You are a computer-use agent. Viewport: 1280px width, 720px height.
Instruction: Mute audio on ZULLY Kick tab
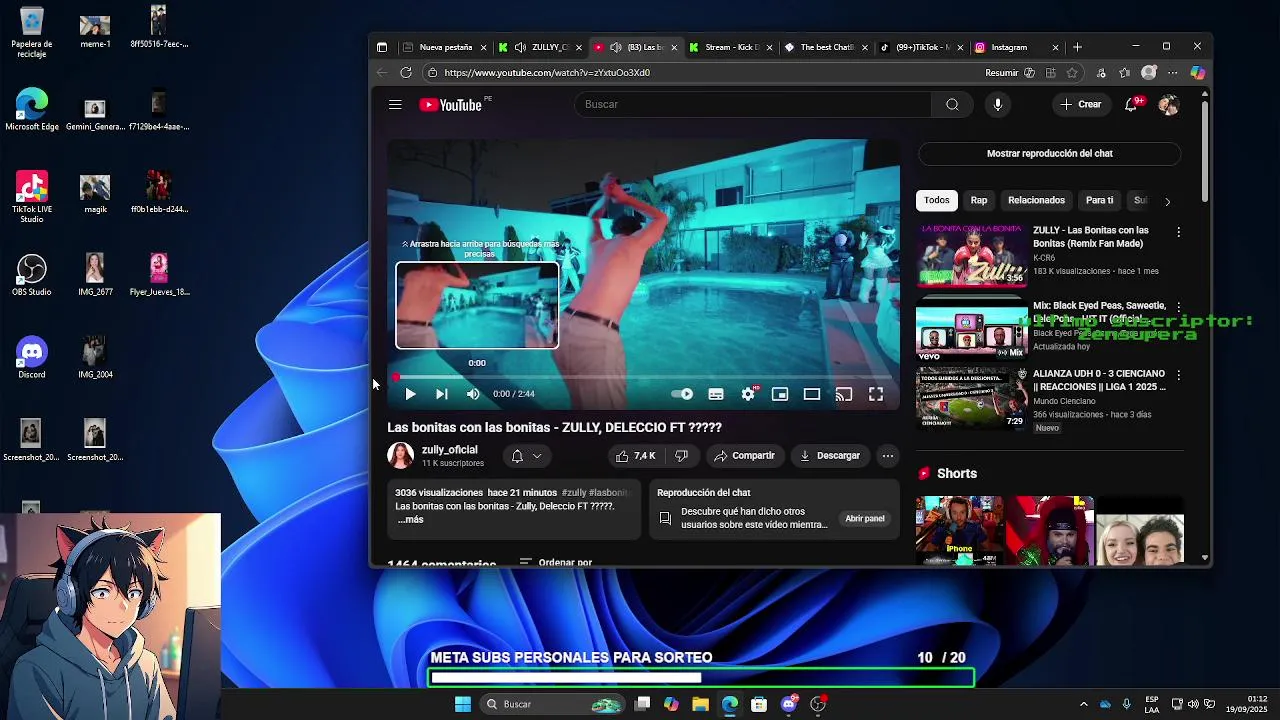[x=520, y=47]
